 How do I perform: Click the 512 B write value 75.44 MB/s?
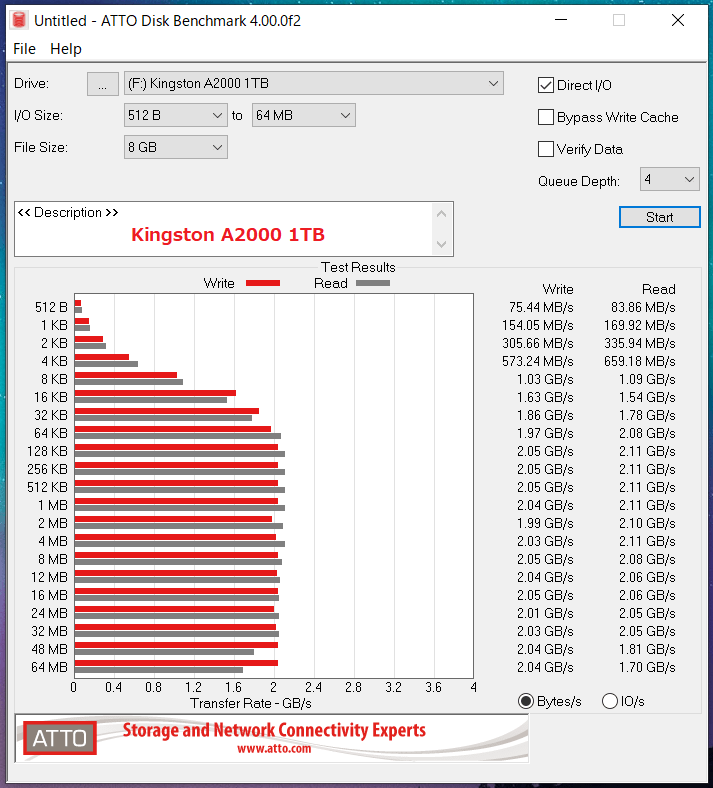click(x=541, y=307)
